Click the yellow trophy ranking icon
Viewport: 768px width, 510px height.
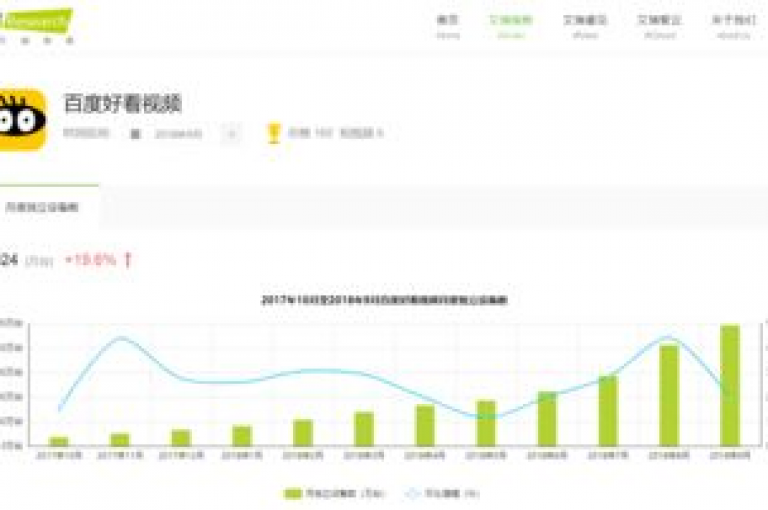(x=273, y=133)
